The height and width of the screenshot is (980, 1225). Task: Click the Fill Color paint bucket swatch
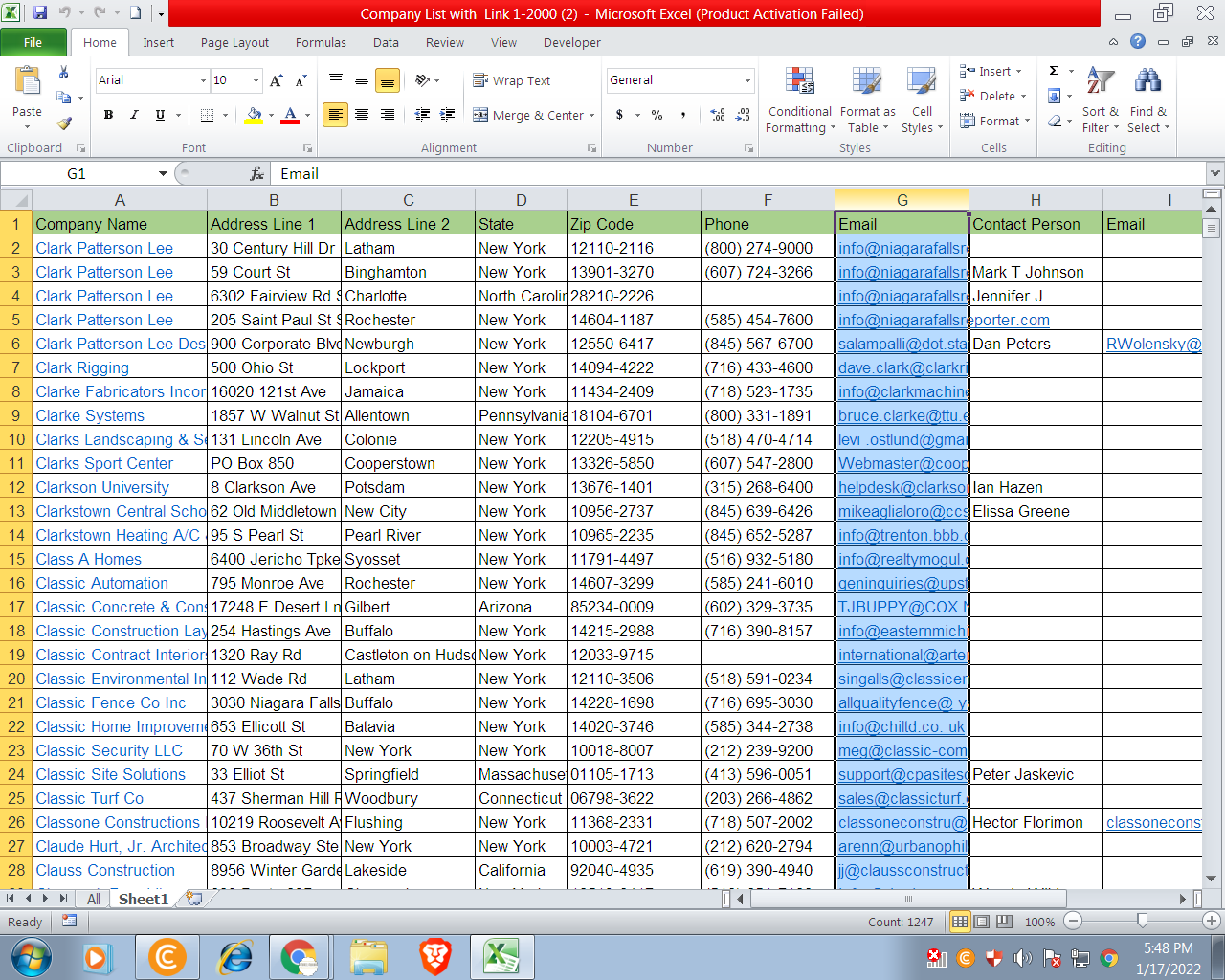tap(254, 115)
